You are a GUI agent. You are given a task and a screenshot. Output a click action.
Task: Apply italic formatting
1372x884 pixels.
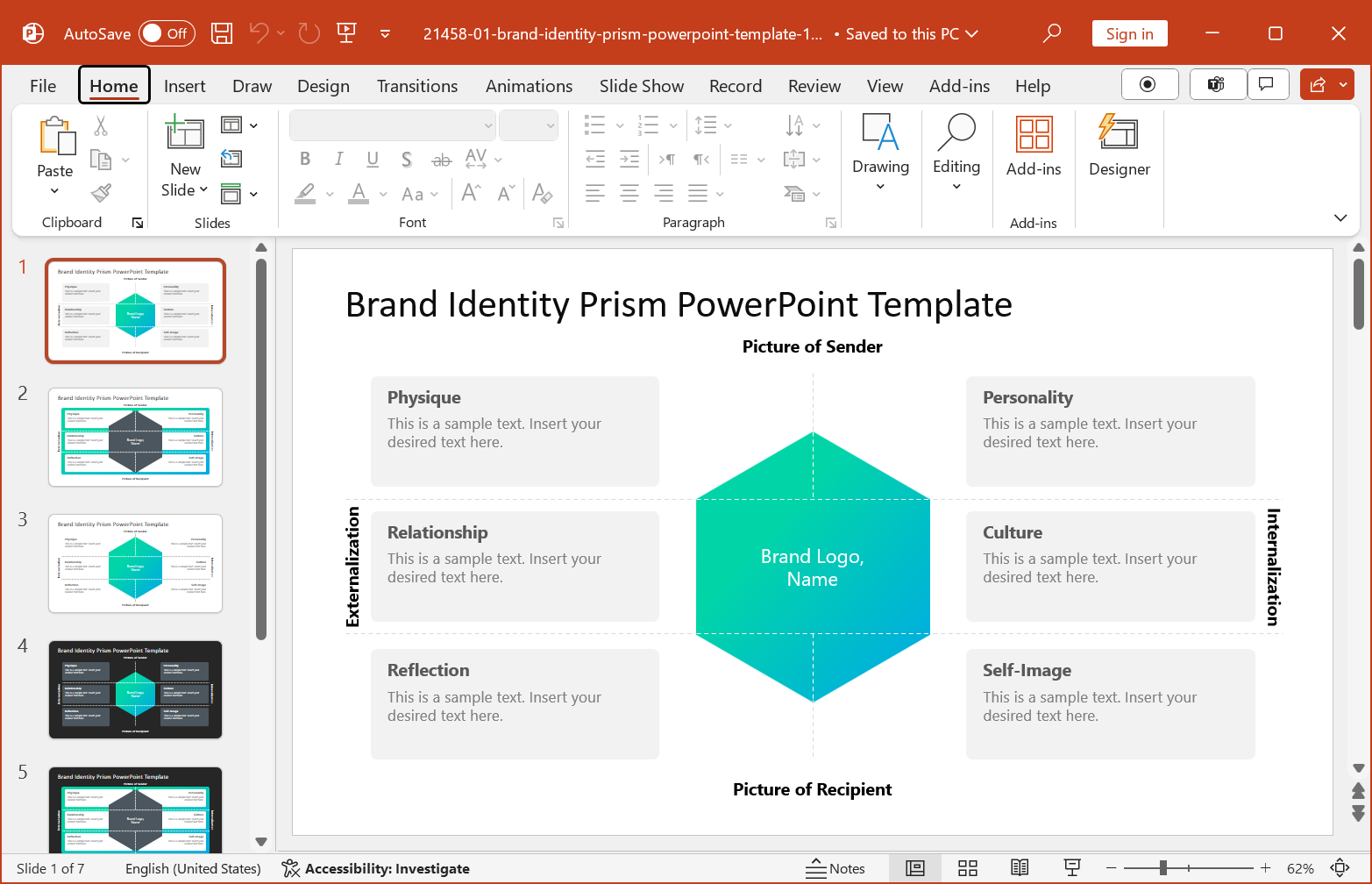pos(338,159)
